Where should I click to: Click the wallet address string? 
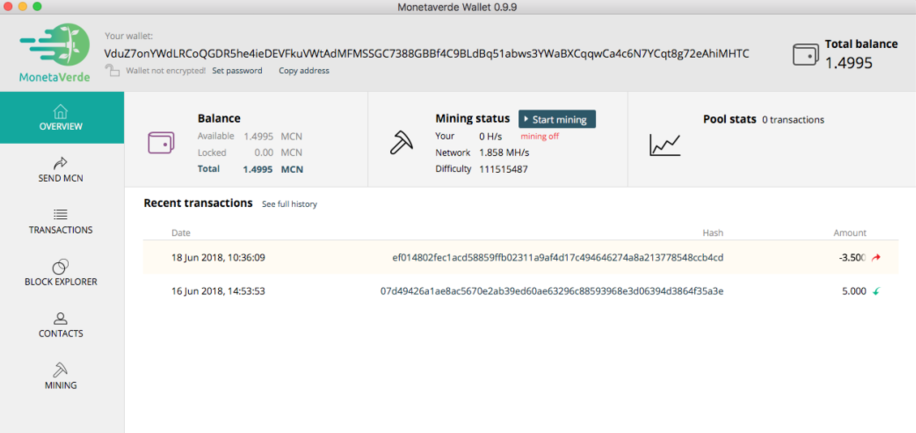point(426,54)
